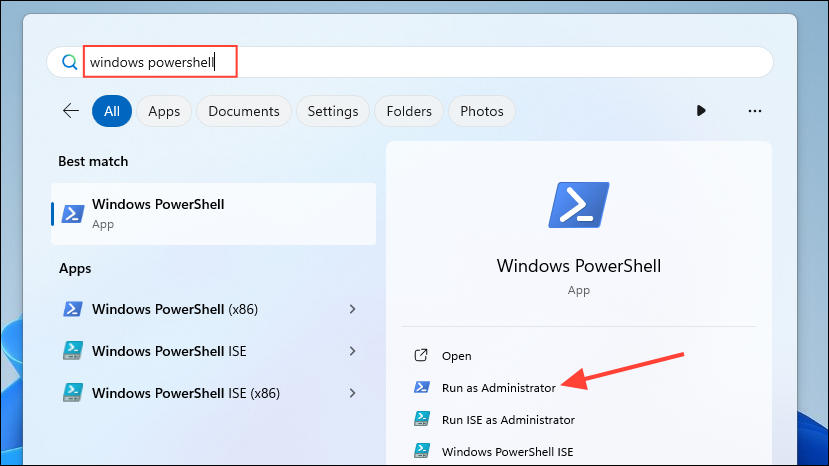
Task: Open the three-dot options menu
Action: coord(755,111)
